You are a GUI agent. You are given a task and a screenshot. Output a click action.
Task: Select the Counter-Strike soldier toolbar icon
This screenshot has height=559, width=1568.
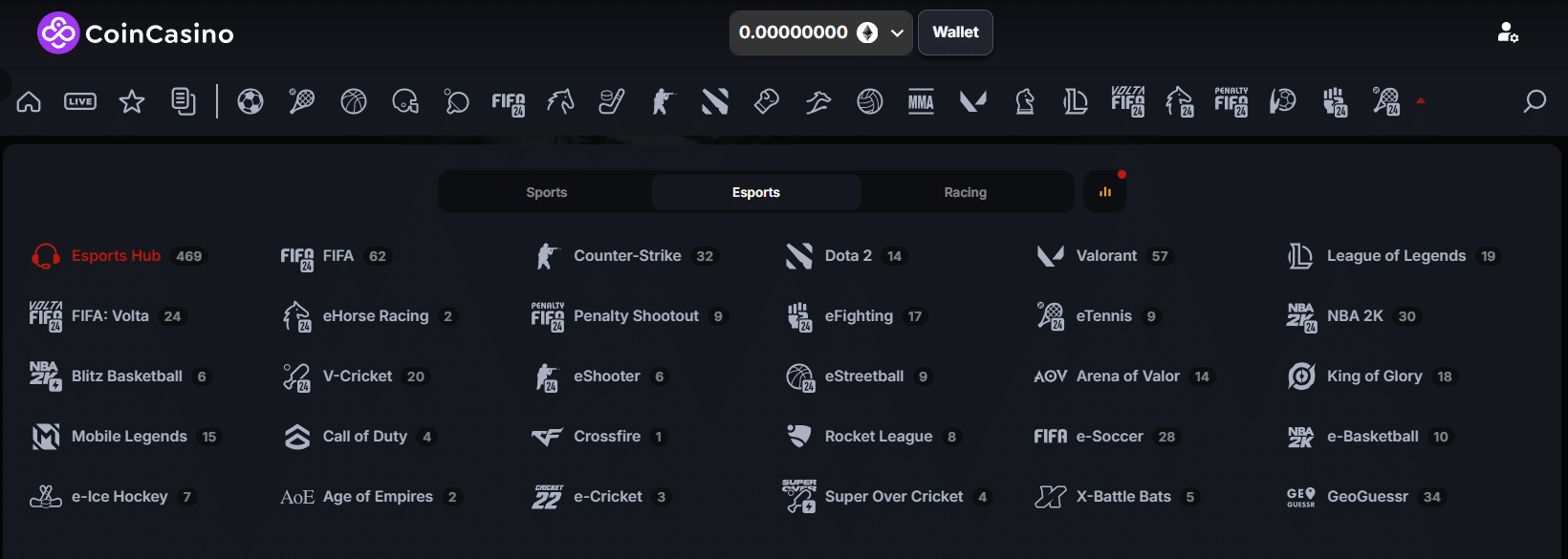point(664,101)
